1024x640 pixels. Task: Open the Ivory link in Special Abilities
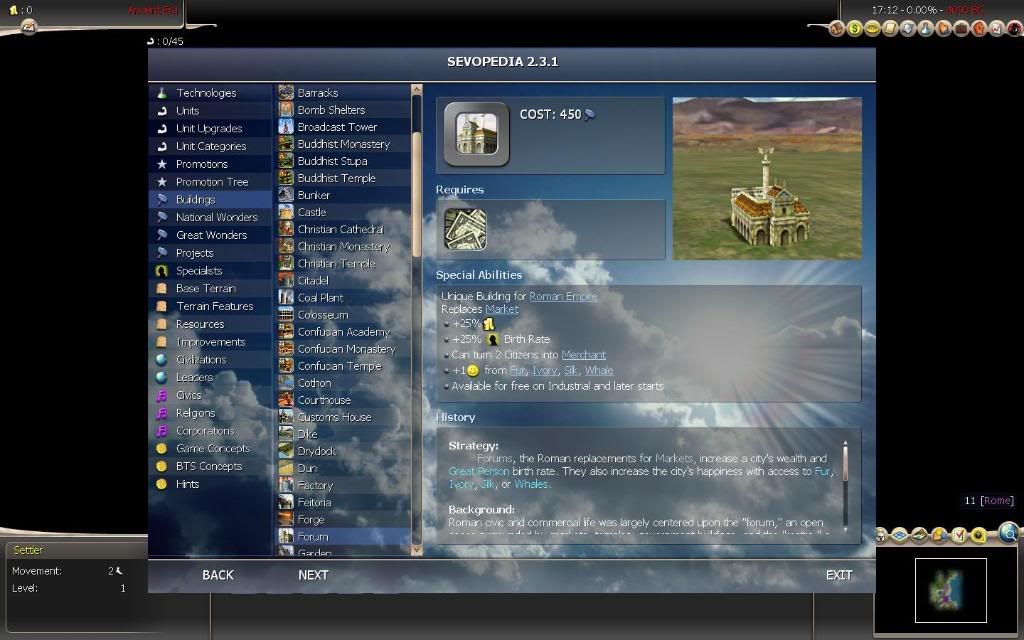click(x=545, y=370)
